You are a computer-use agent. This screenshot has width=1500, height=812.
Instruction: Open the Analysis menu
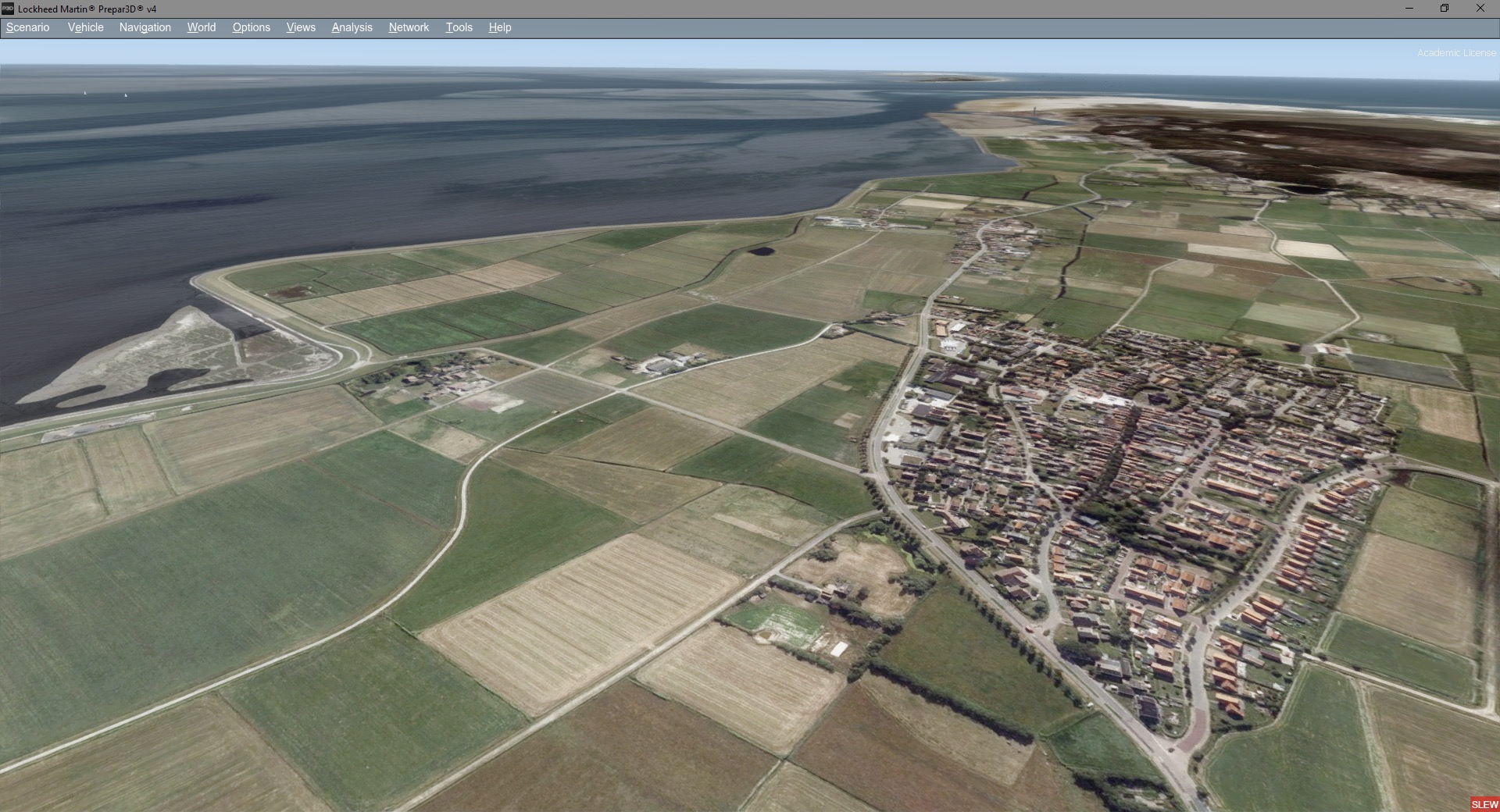pyautogui.click(x=352, y=27)
